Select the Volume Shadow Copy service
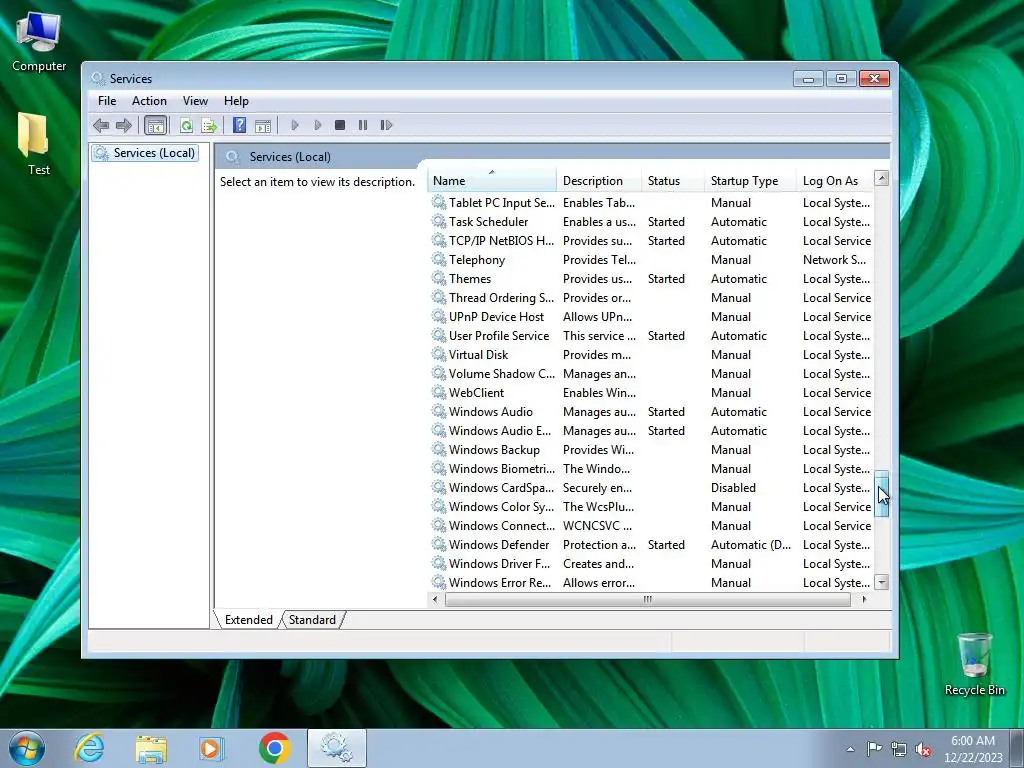Viewport: 1024px width, 768px height. [651, 374]
